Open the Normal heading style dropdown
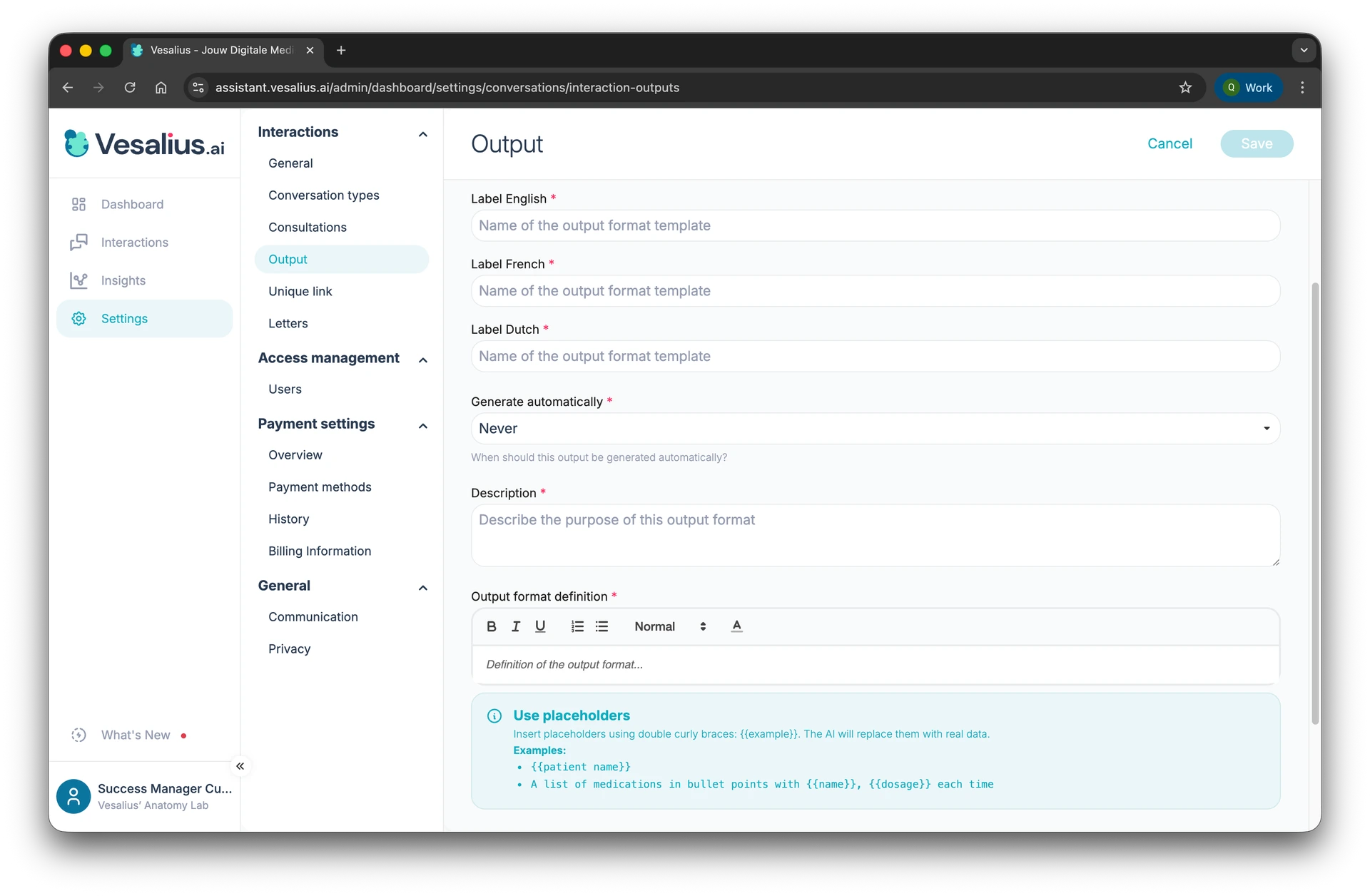Image resolution: width=1370 pixels, height=896 pixels. (x=669, y=626)
